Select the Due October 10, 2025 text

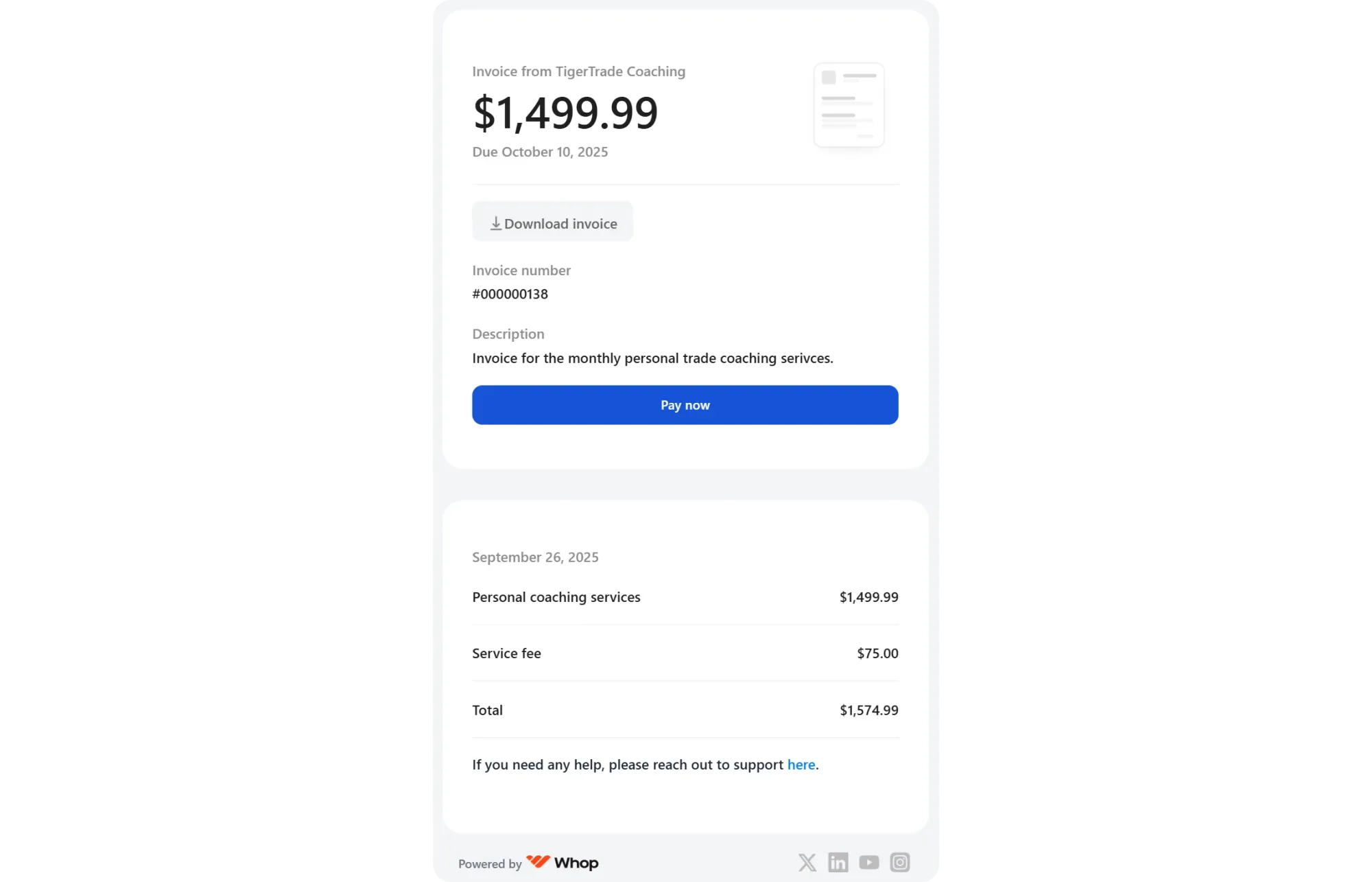click(x=540, y=152)
